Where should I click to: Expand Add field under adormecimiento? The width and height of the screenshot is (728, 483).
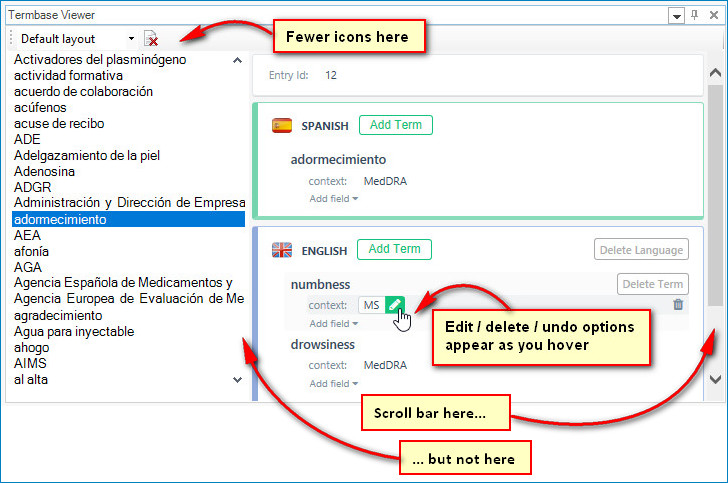pyautogui.click(x=333, y=199)
